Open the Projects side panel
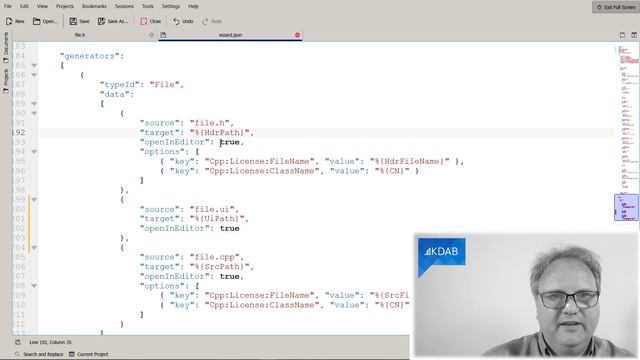This screenshot has height=360, width=640. pyautogui.click(x=6, y=81)
